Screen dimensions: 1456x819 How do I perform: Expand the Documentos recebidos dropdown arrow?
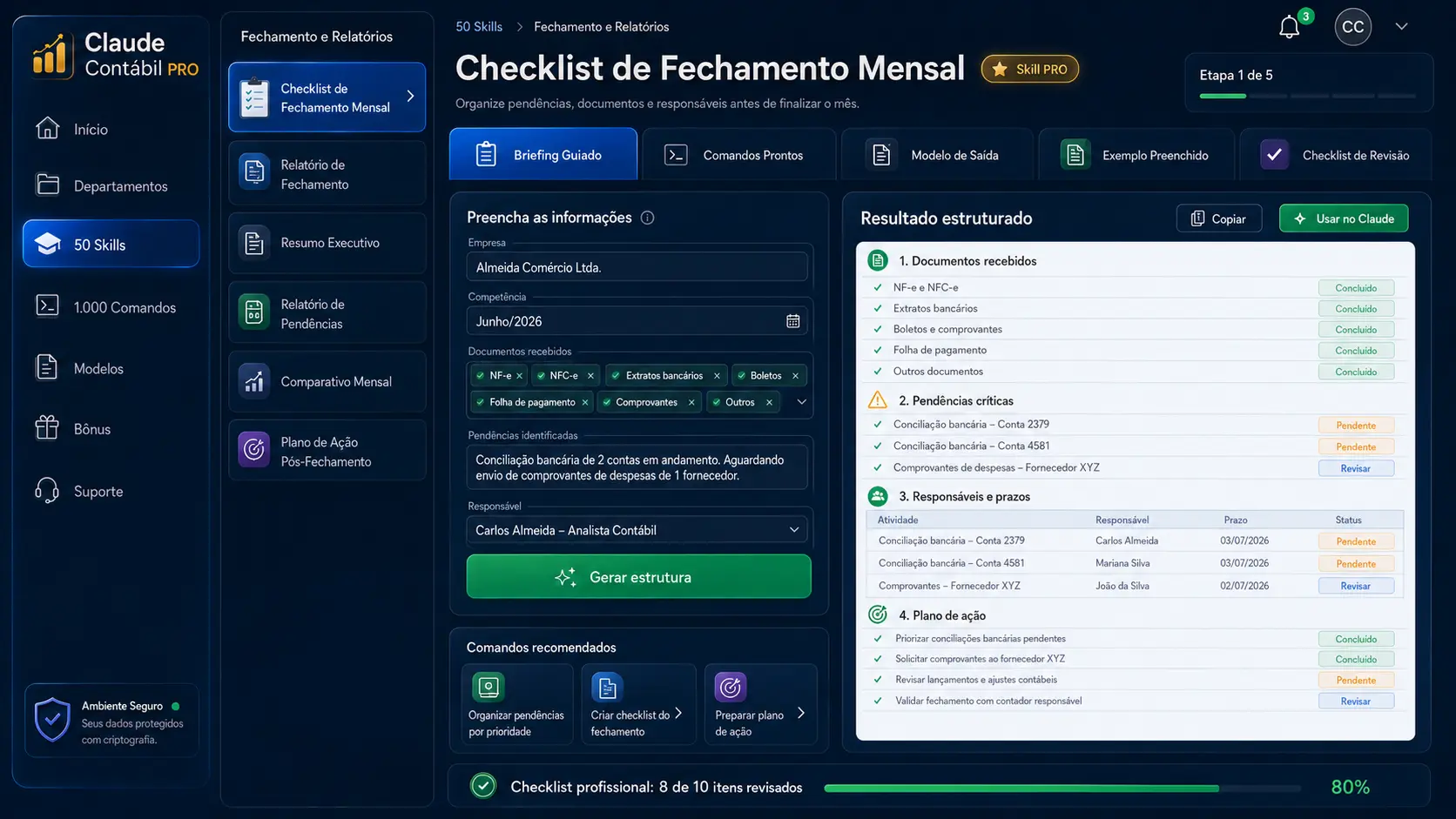click(801, 401)
